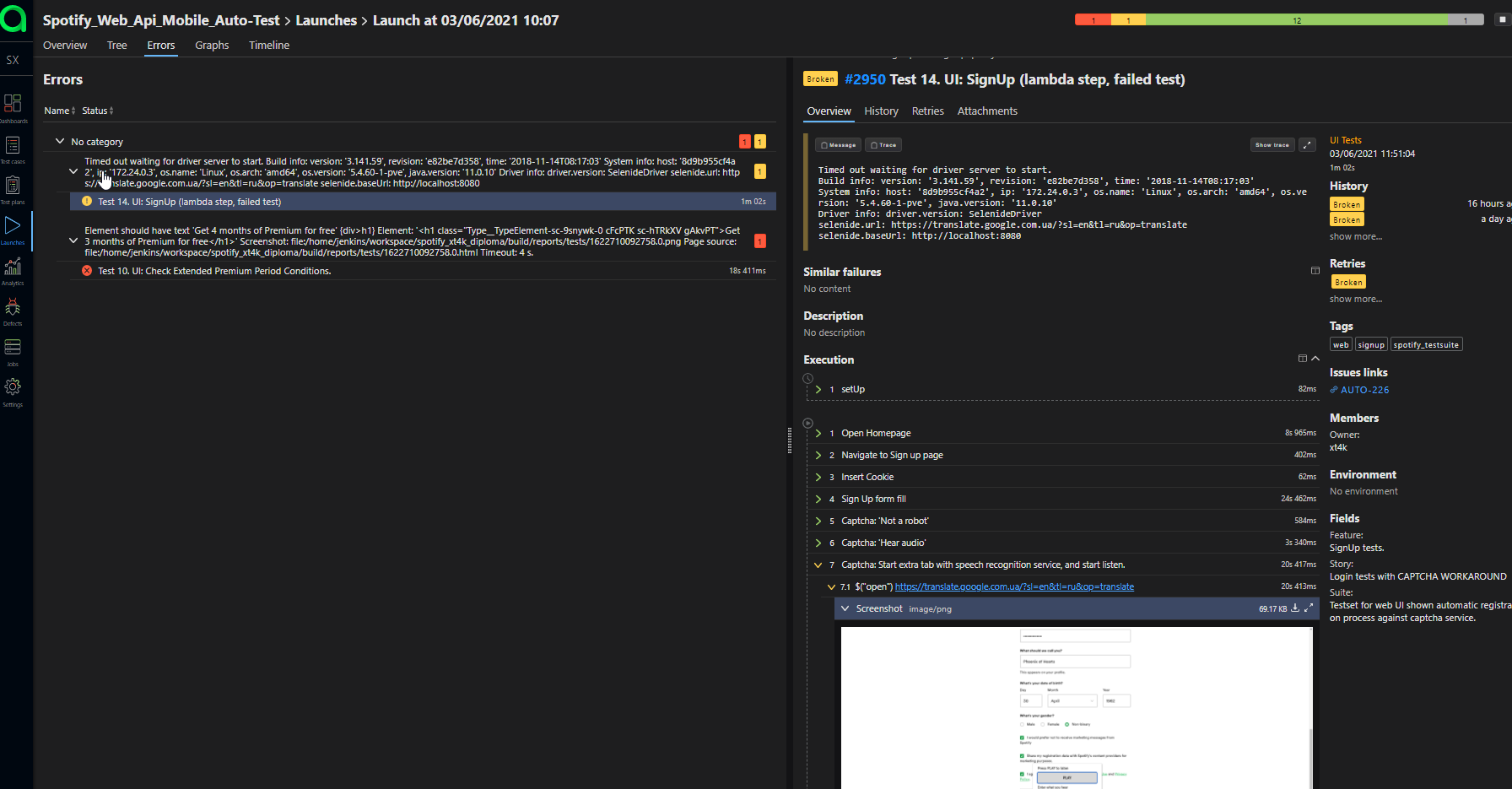Open Settings from the sidebar
The width and height of the screenshot is (1512, 789).
click(13, 389)
